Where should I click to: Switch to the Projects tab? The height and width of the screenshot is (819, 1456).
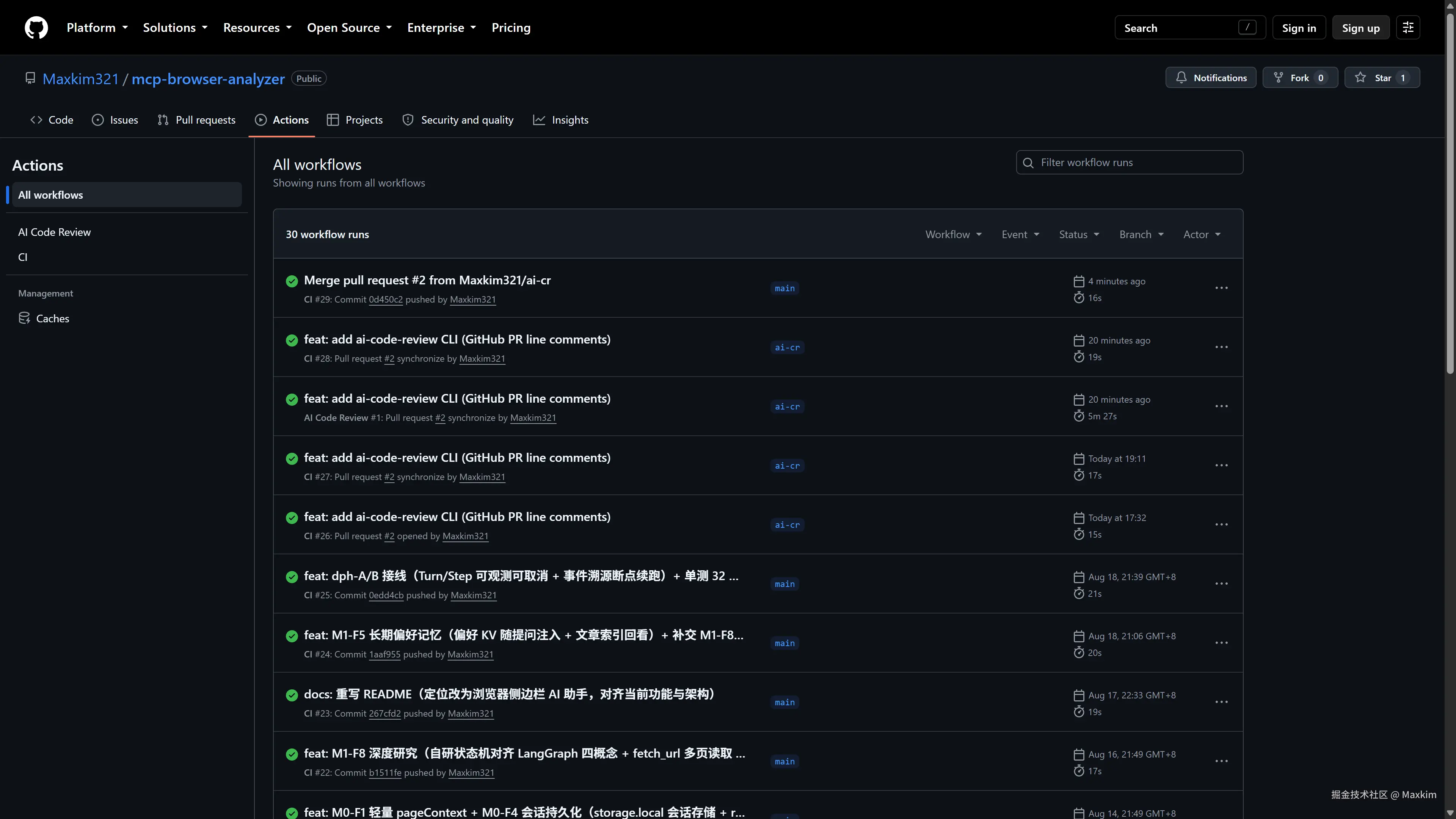355,120
